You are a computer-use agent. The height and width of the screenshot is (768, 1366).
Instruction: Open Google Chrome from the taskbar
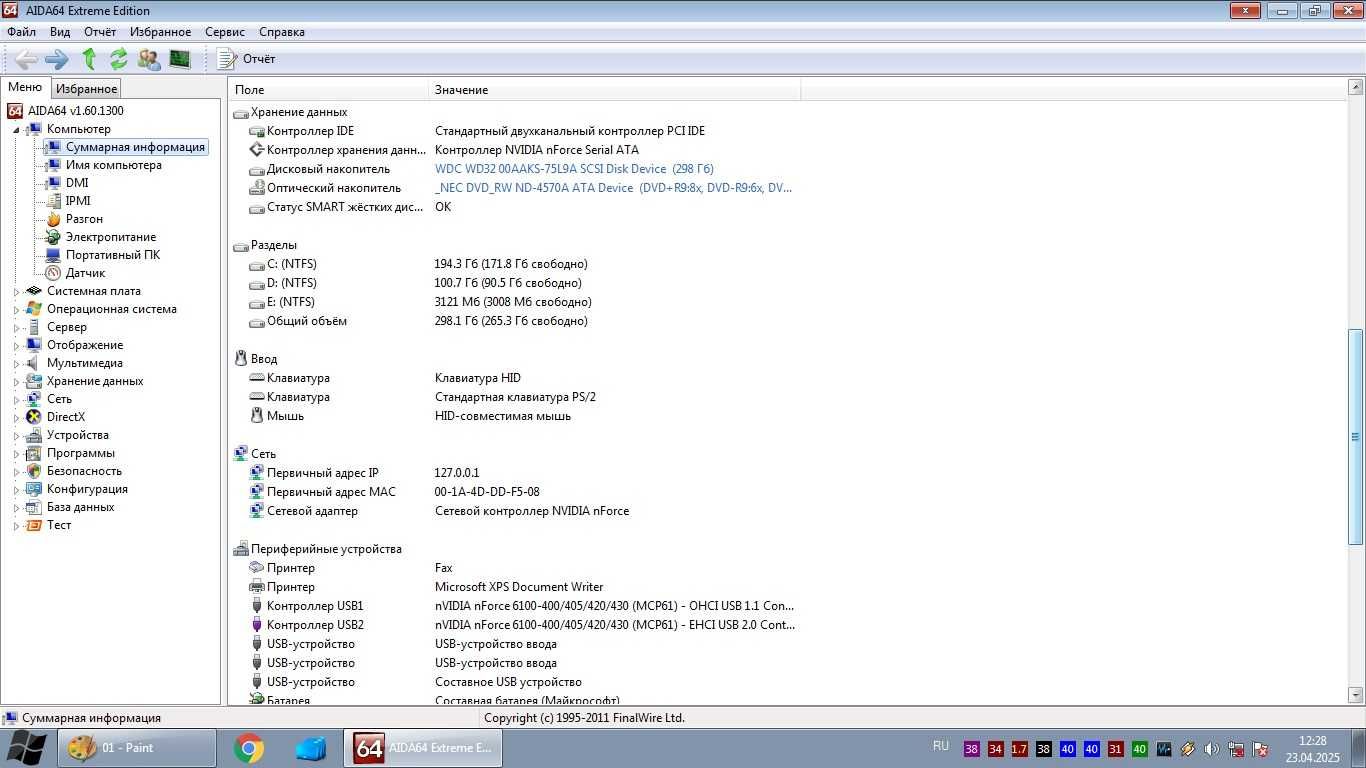coord(249,748)
